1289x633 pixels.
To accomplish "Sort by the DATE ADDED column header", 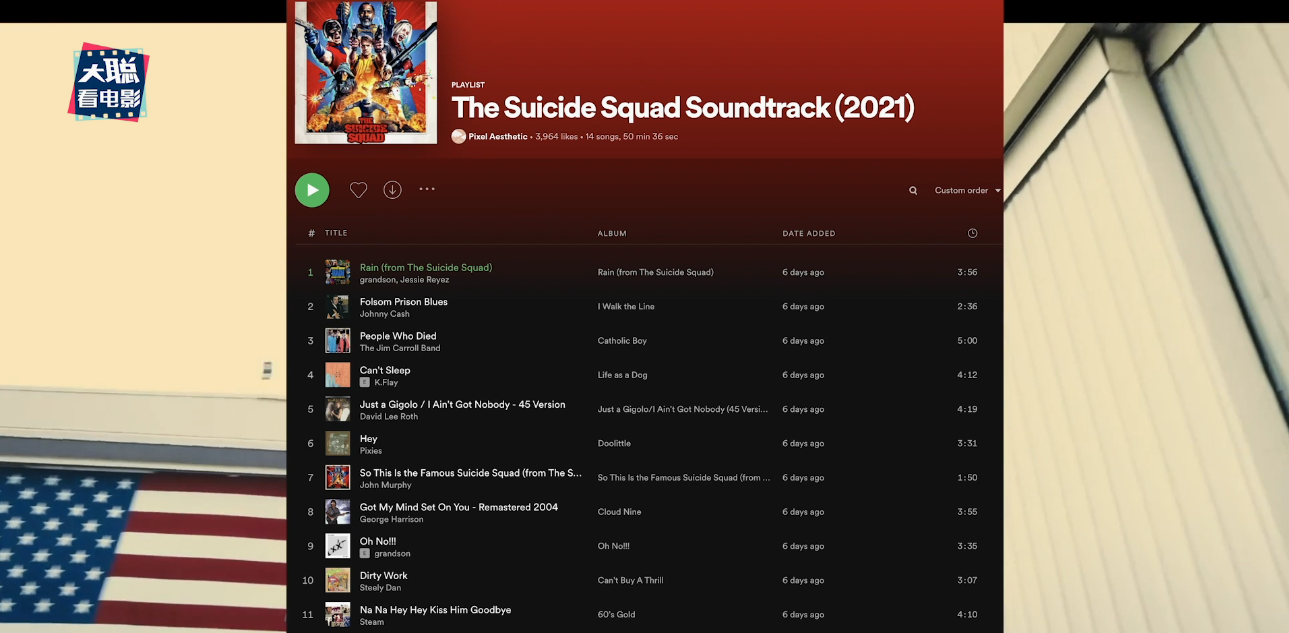I will 809,233.
